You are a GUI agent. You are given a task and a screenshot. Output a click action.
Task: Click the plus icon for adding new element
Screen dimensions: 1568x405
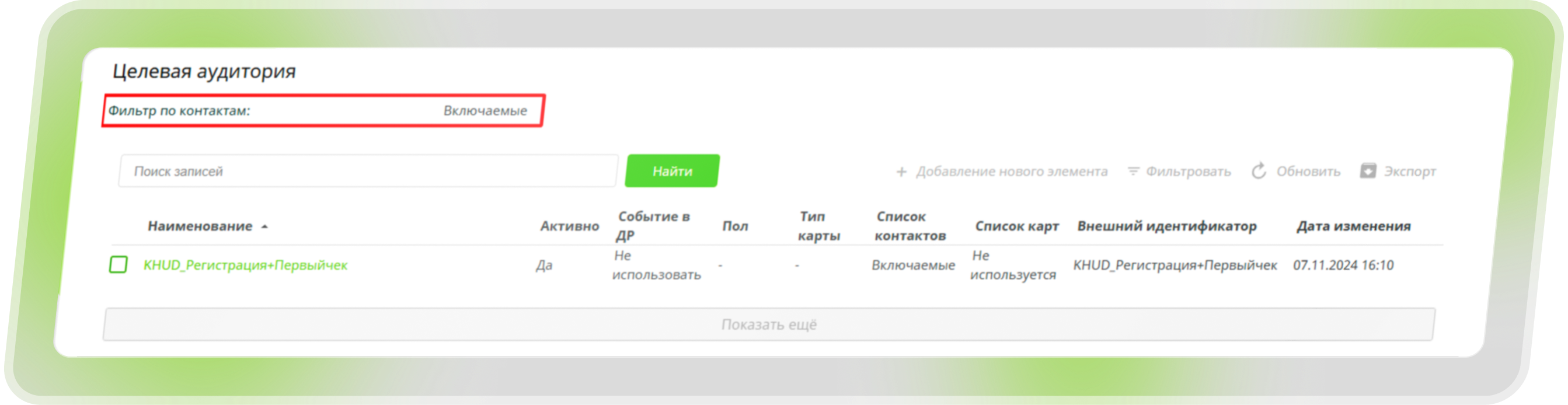901,172
